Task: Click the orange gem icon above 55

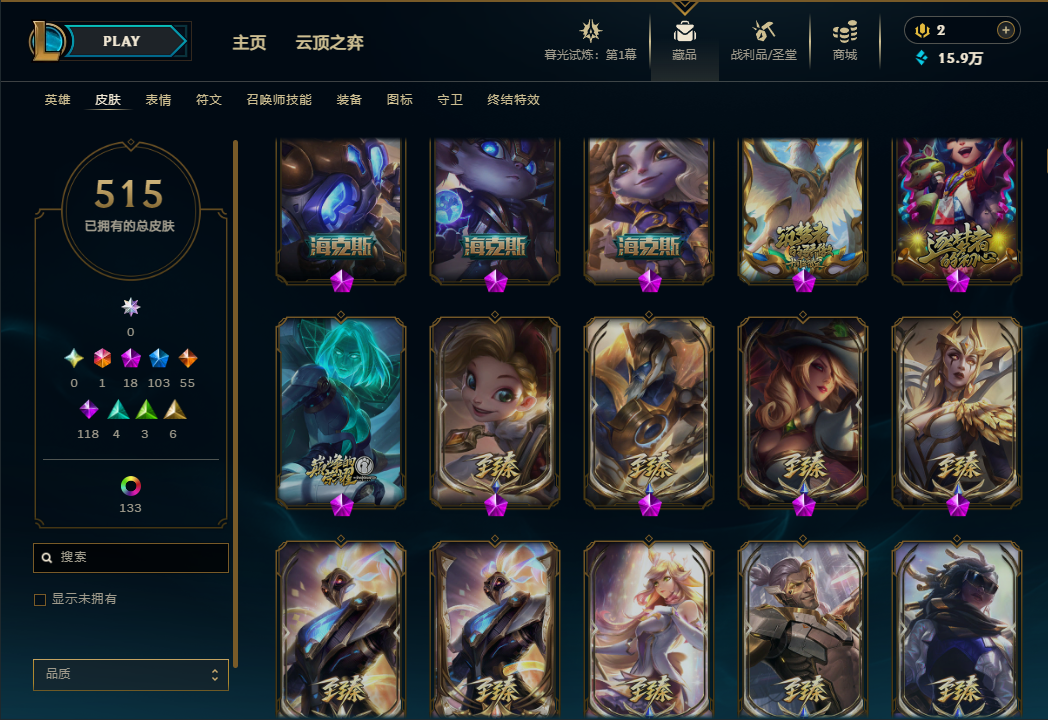Action: point(188,358)
